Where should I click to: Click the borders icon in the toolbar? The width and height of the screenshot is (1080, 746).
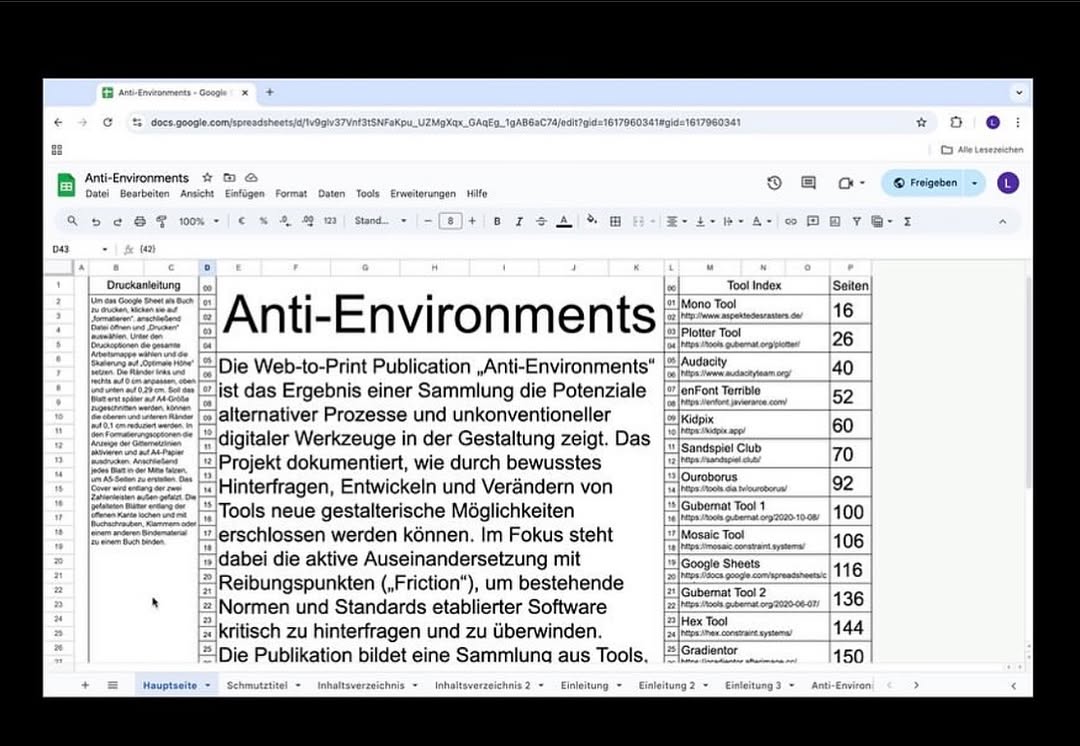click(615, 221)
